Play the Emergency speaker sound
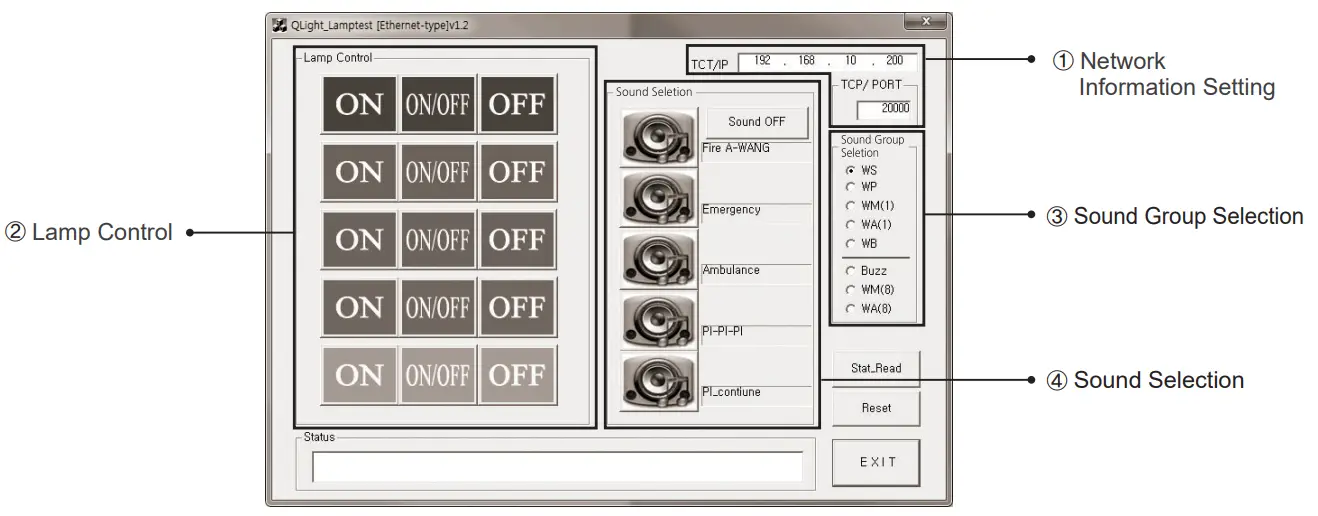This screenshot has height=516, width=1318. [x=660, y=198]
